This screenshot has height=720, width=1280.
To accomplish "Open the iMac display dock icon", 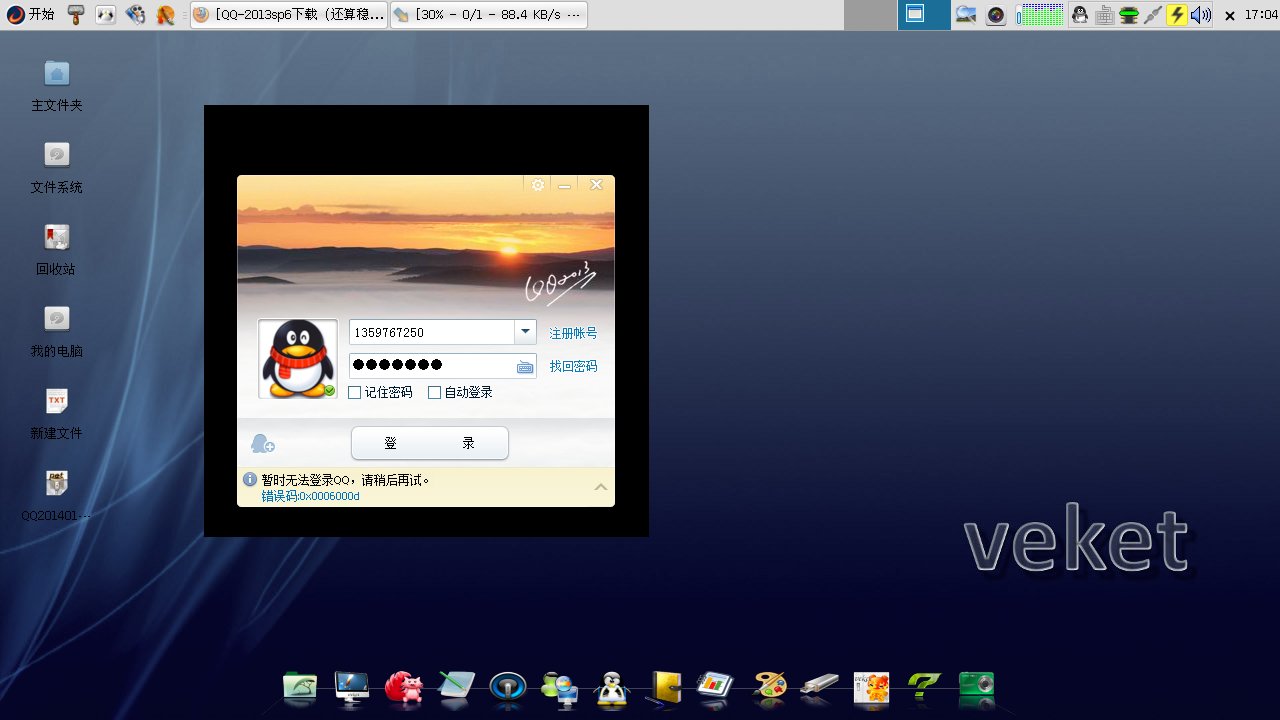I will (x=352, y=687).
